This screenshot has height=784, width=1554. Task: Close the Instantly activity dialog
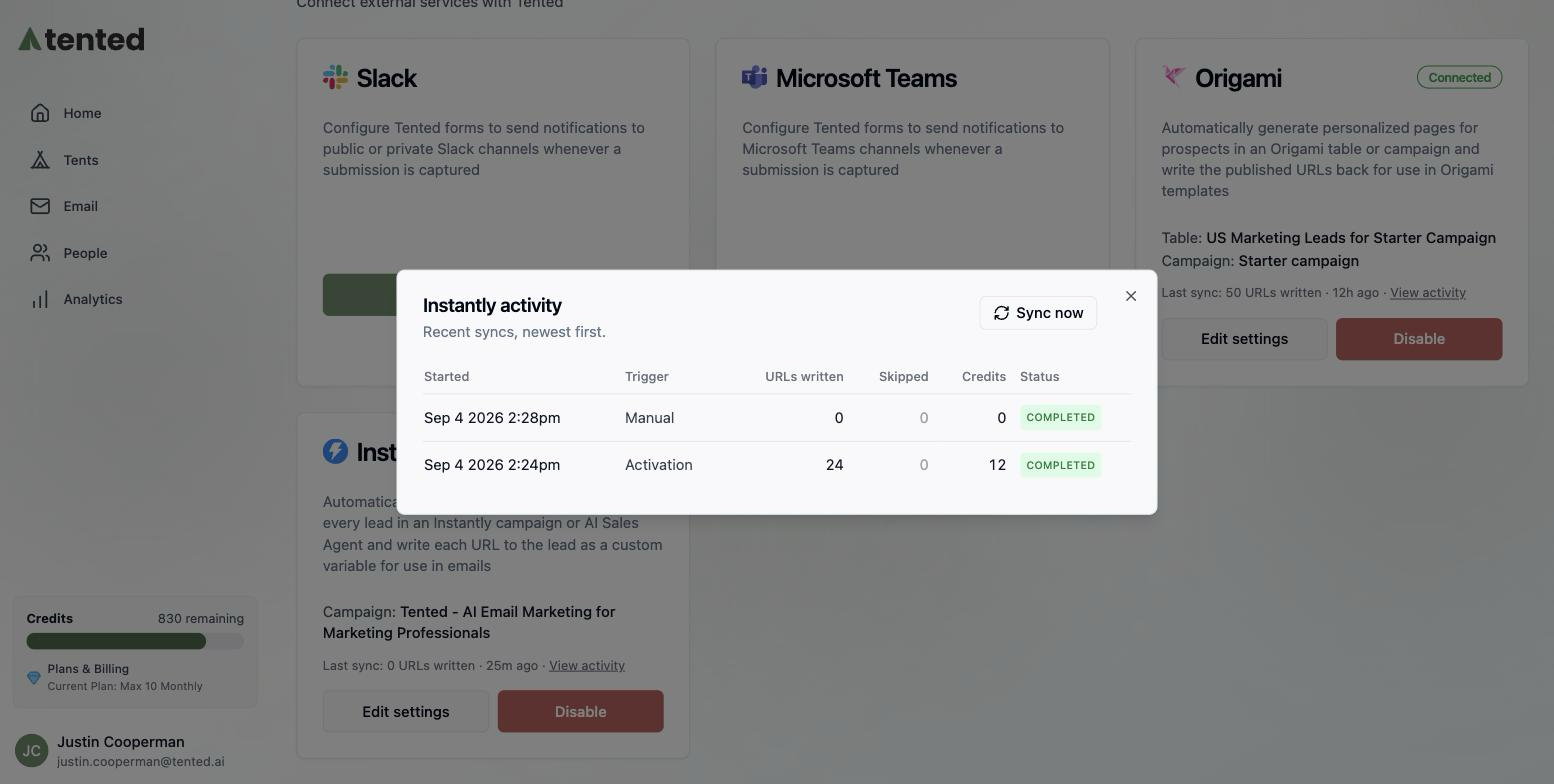point(1131,296)
